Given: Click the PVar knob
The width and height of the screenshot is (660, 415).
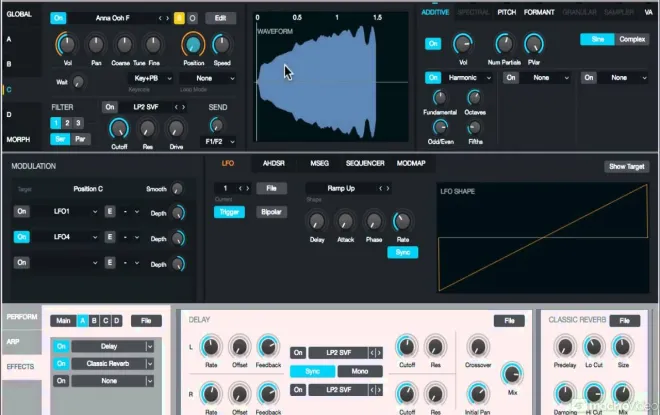Looking at the screenshot, I should [x=534, y=44].
